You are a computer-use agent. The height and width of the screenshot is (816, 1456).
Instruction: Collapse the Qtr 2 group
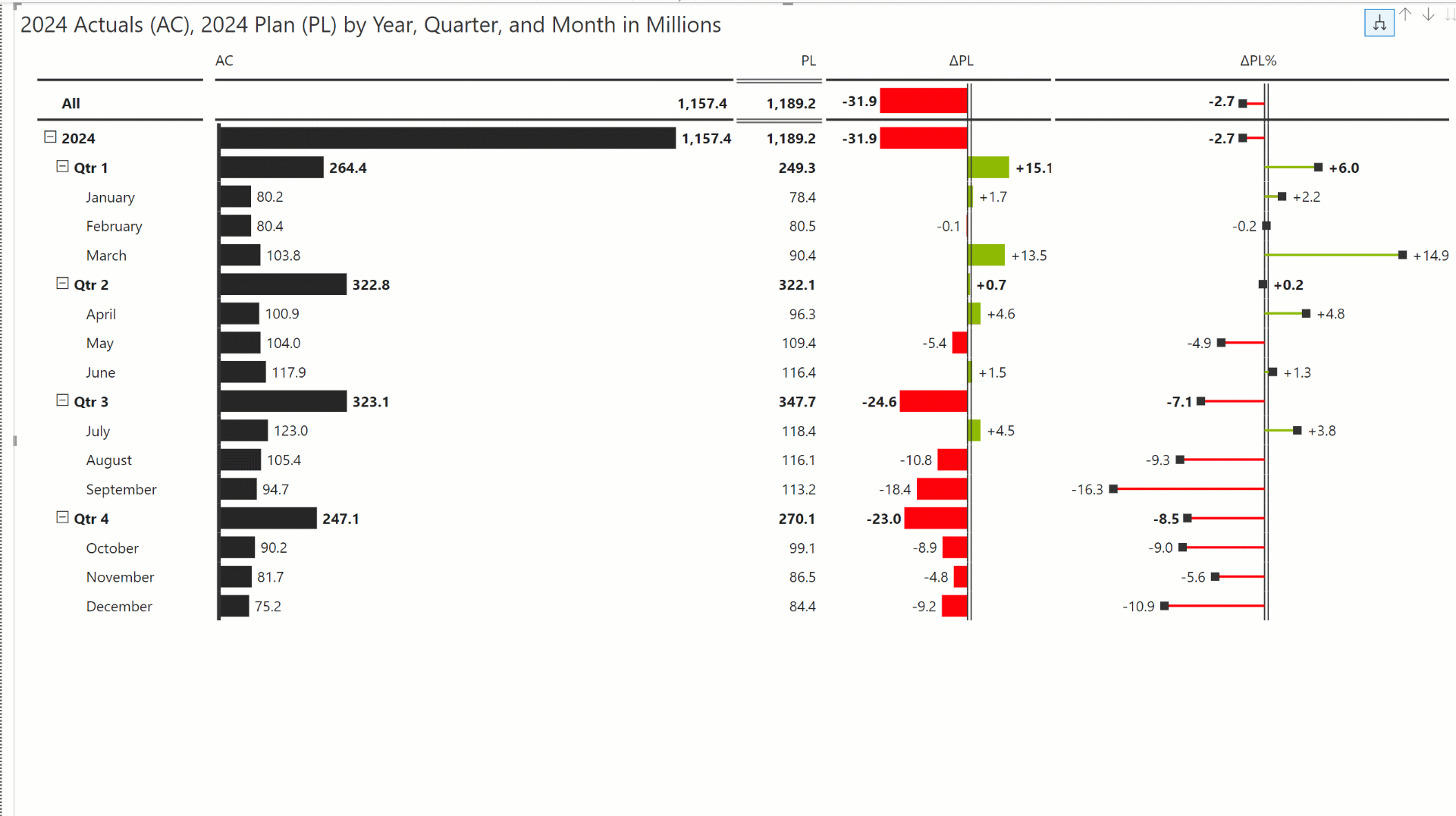click(62, 284)
